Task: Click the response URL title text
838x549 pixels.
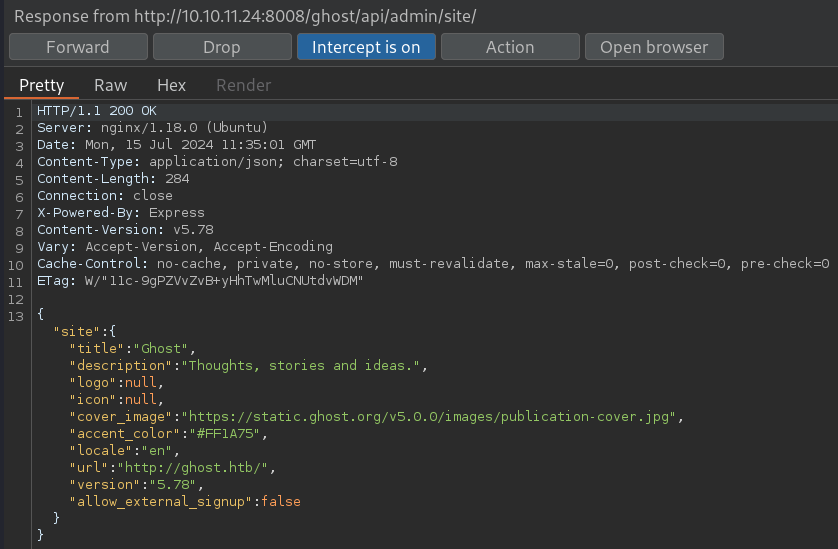Action: pyautogui.click(x=245, y=16)
